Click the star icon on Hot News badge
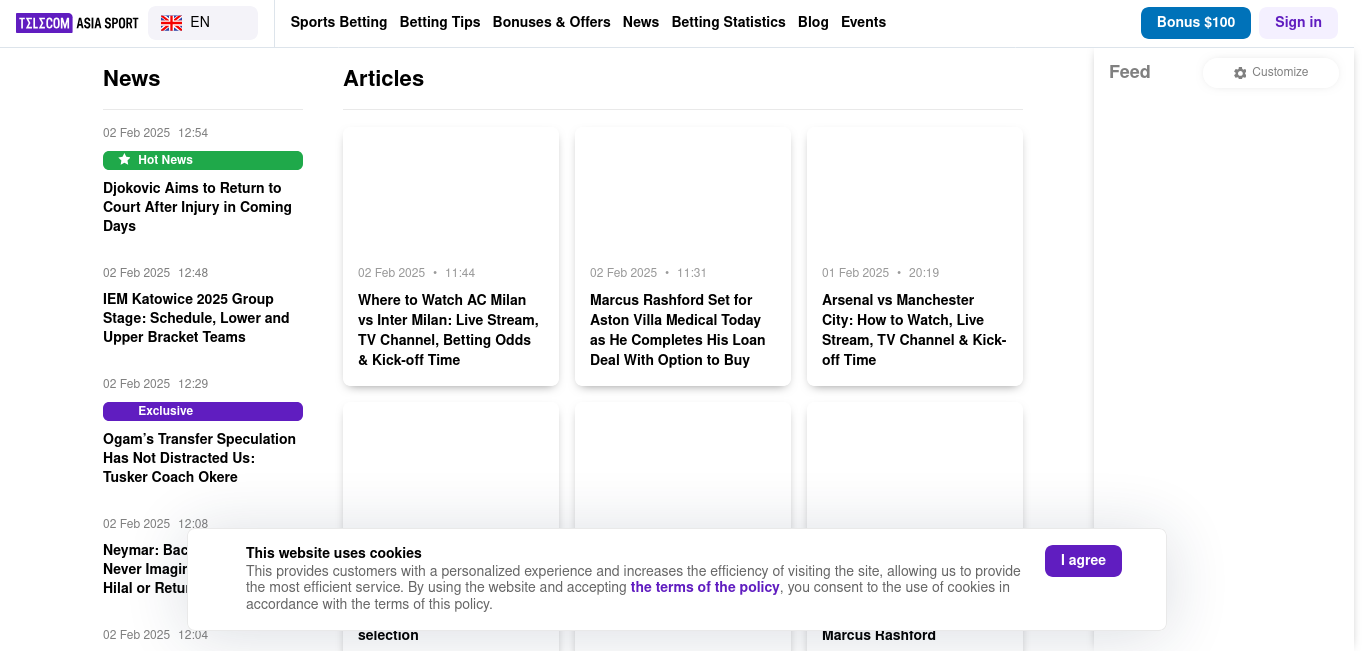 coord(124,160)
